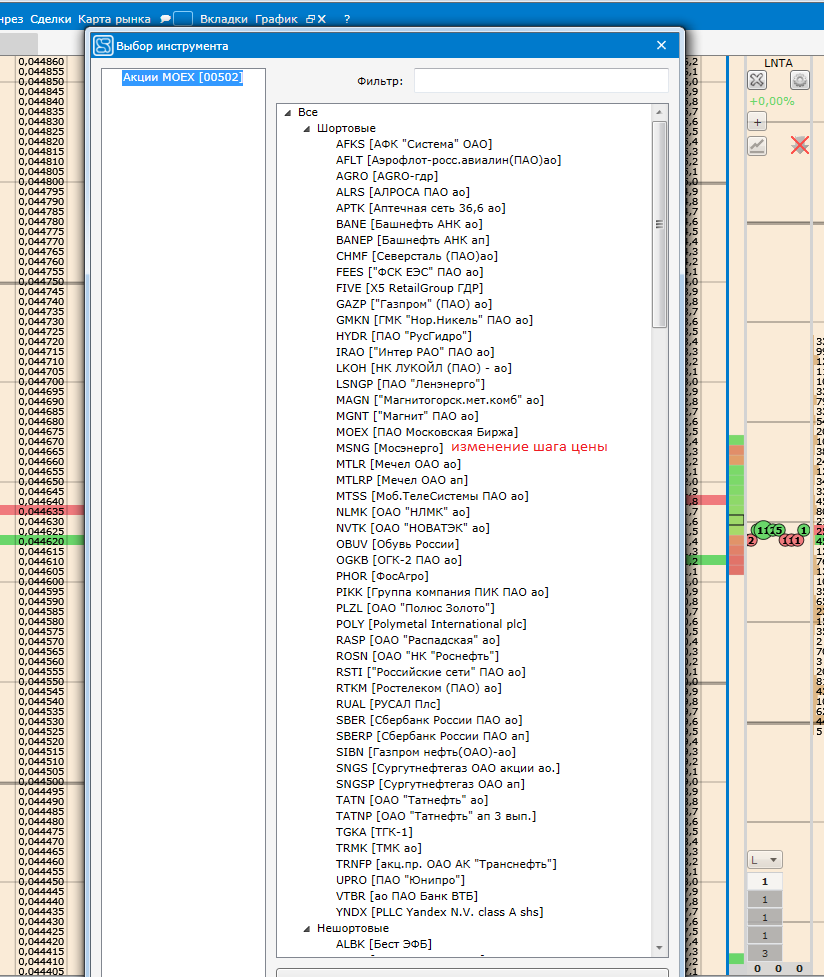Viewport: 824px width, 977px height.
Task: Select YNDX Yandex N.V. instrument
Action: 439,912
